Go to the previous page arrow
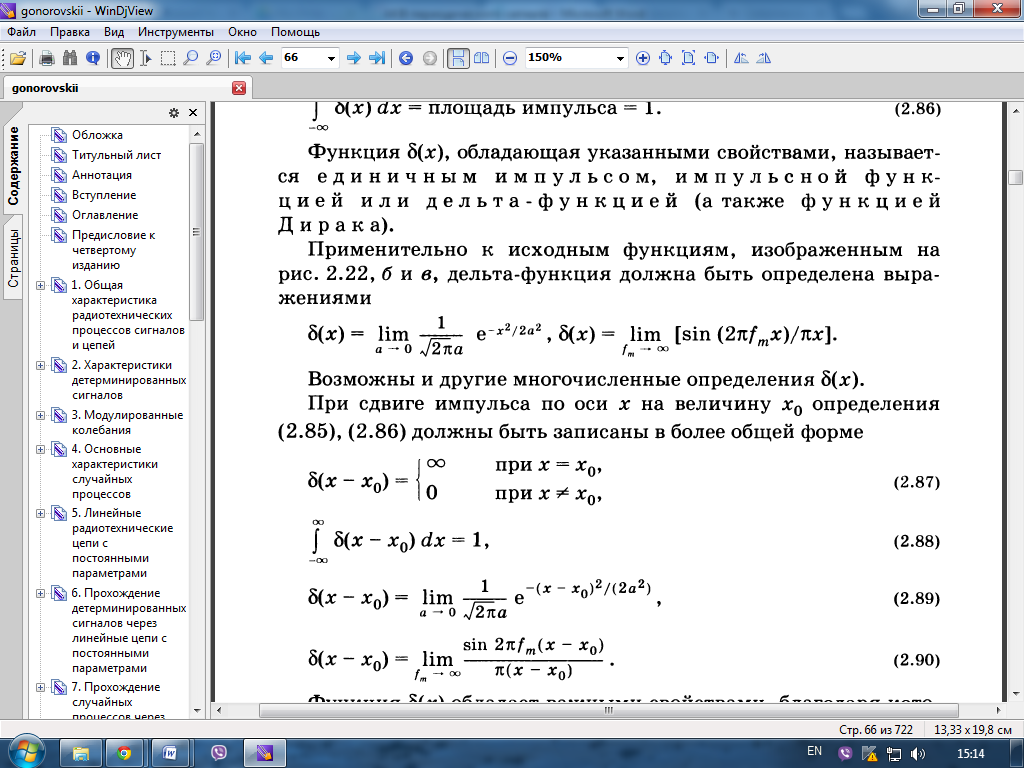The image size is (1024, 768). tap(266, 58)
